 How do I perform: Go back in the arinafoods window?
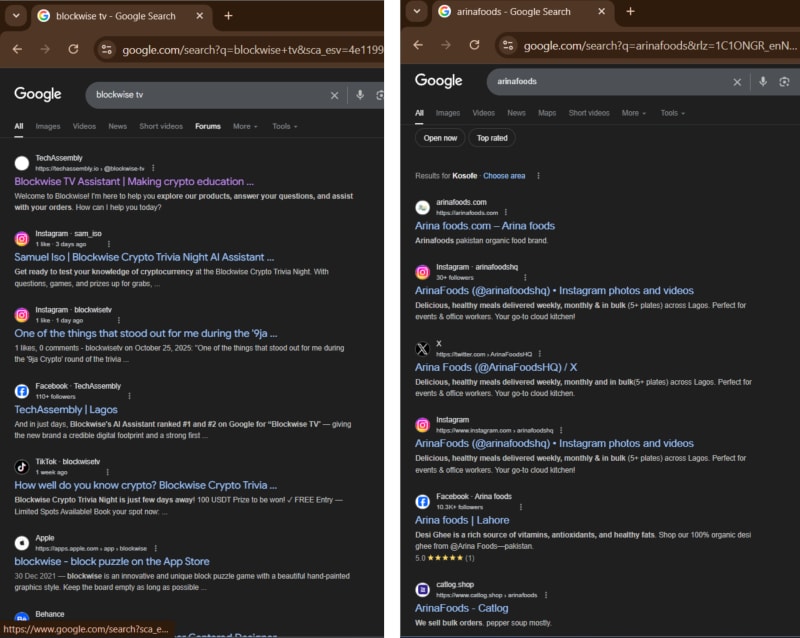(x=418, y=45)
